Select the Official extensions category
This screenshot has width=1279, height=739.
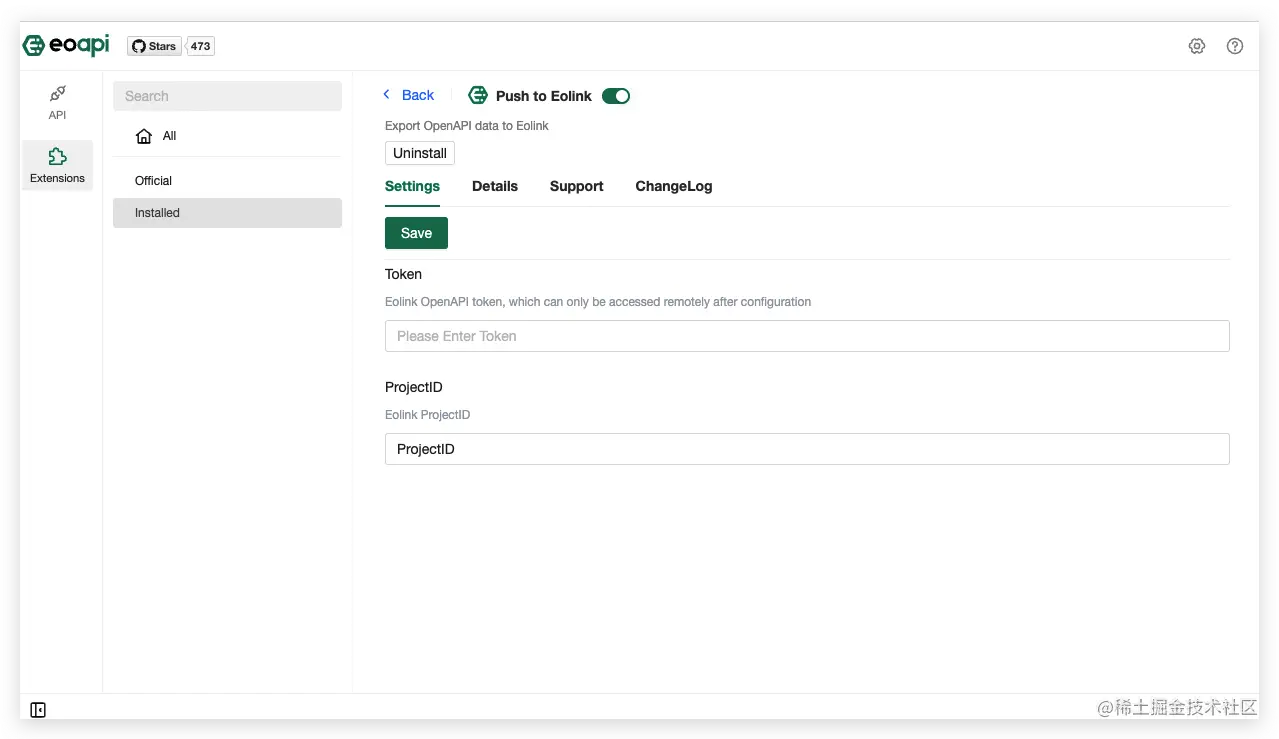[x=227, y=181]
